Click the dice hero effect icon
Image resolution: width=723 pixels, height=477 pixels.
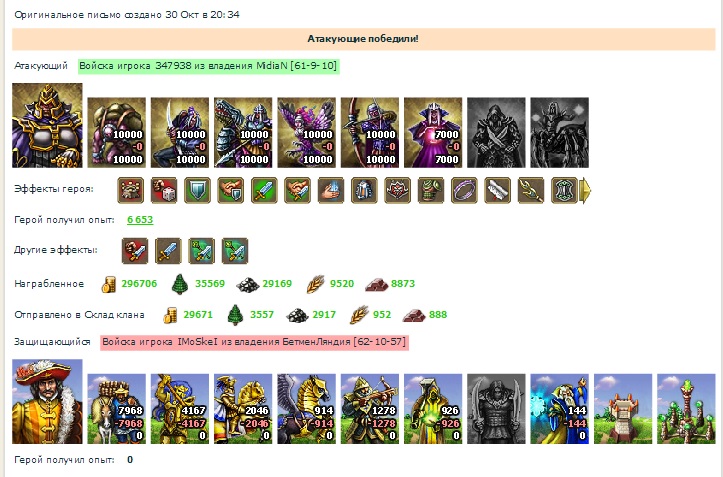[x=164, y=190]
